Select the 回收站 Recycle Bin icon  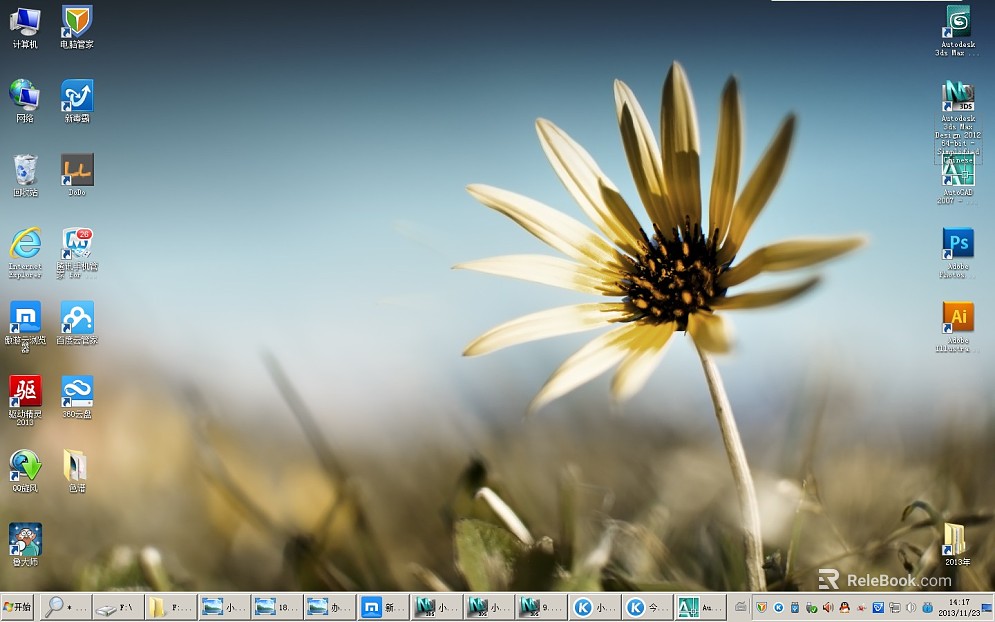(25, 170)
